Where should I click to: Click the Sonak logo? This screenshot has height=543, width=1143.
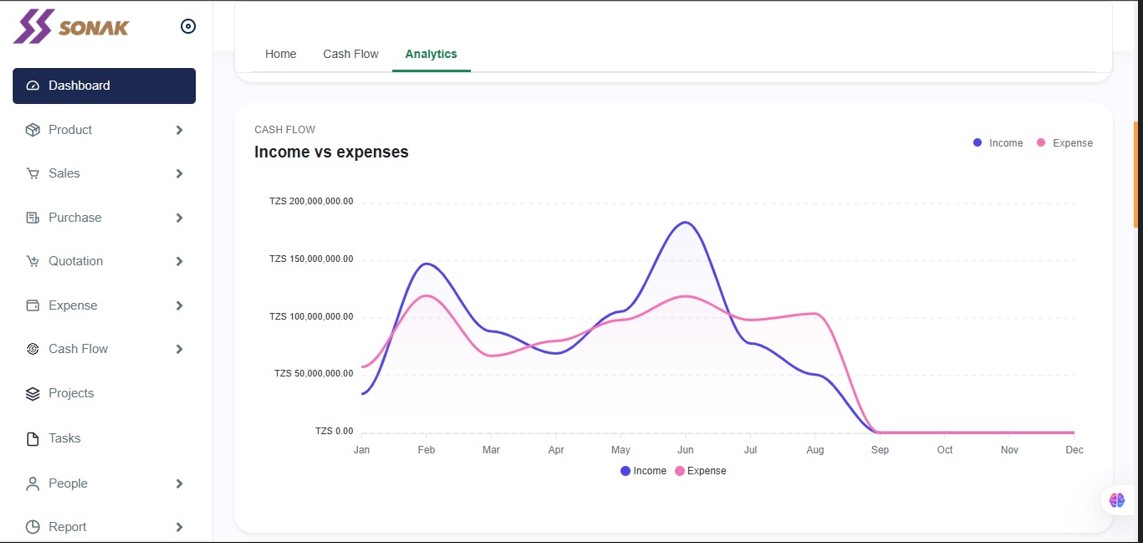point(71,27)
